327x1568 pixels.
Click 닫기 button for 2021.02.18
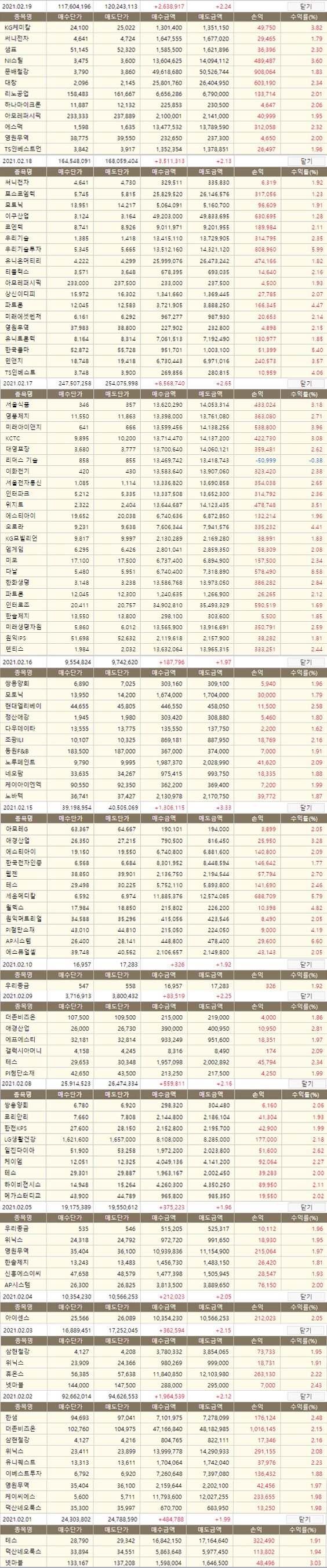pos(306,161)
